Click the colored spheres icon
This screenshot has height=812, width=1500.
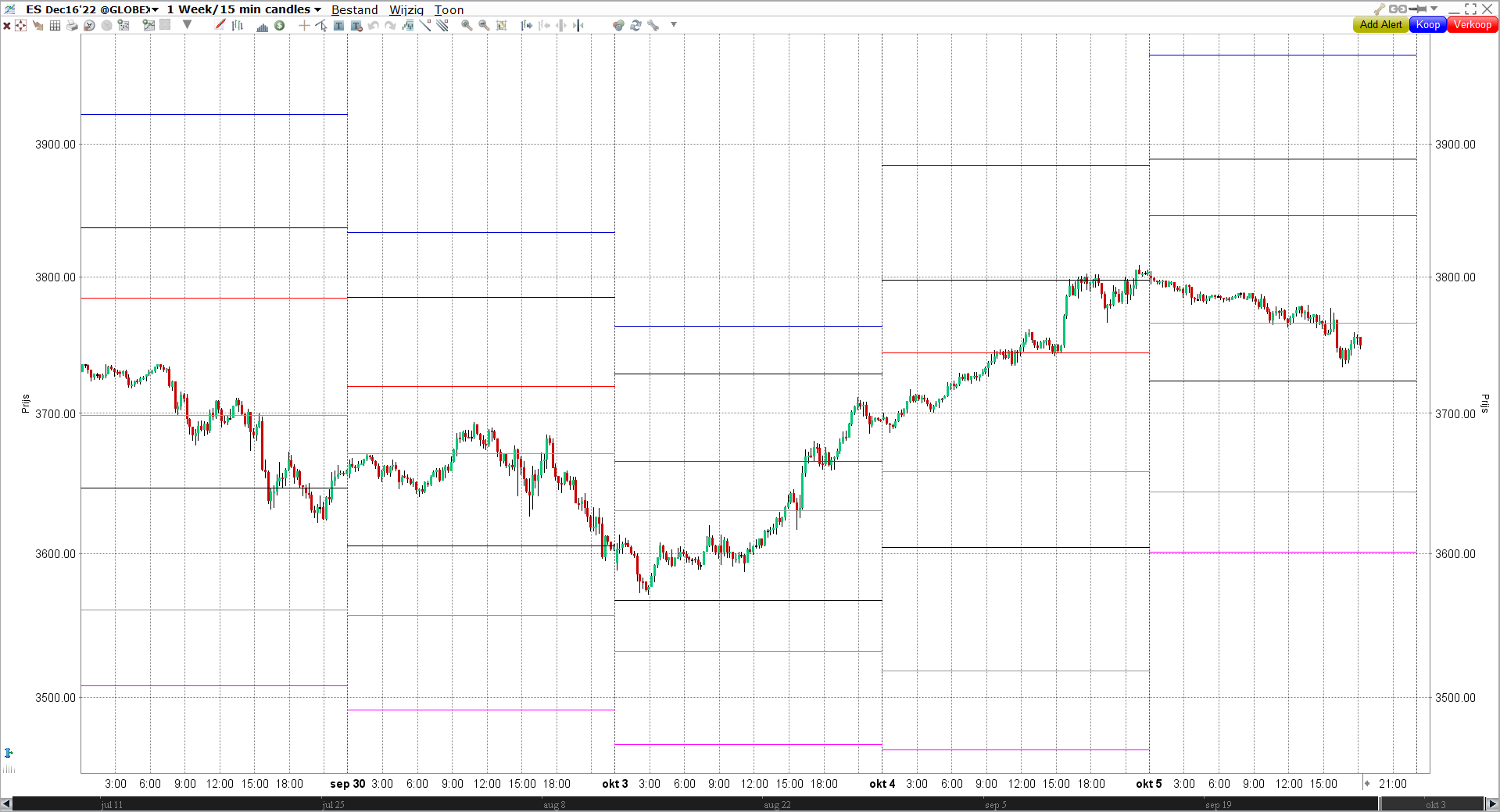click(618, 25)
